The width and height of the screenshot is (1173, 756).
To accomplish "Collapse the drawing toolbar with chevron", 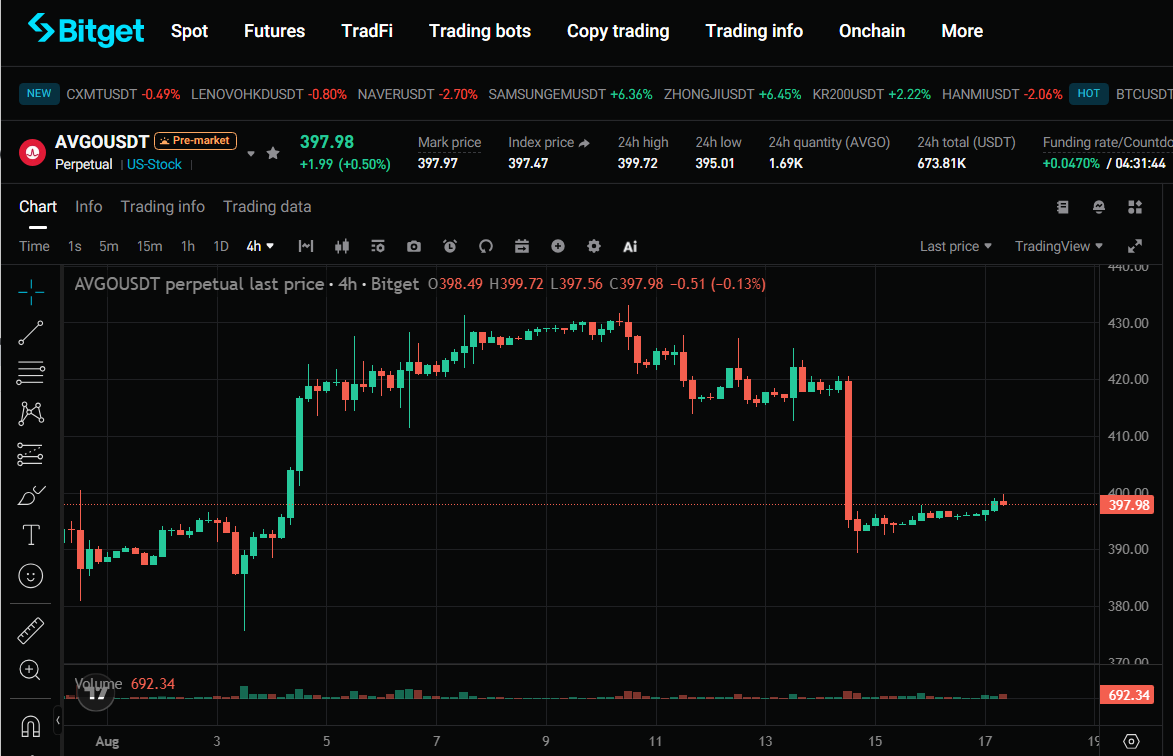I will pos(58,720).
